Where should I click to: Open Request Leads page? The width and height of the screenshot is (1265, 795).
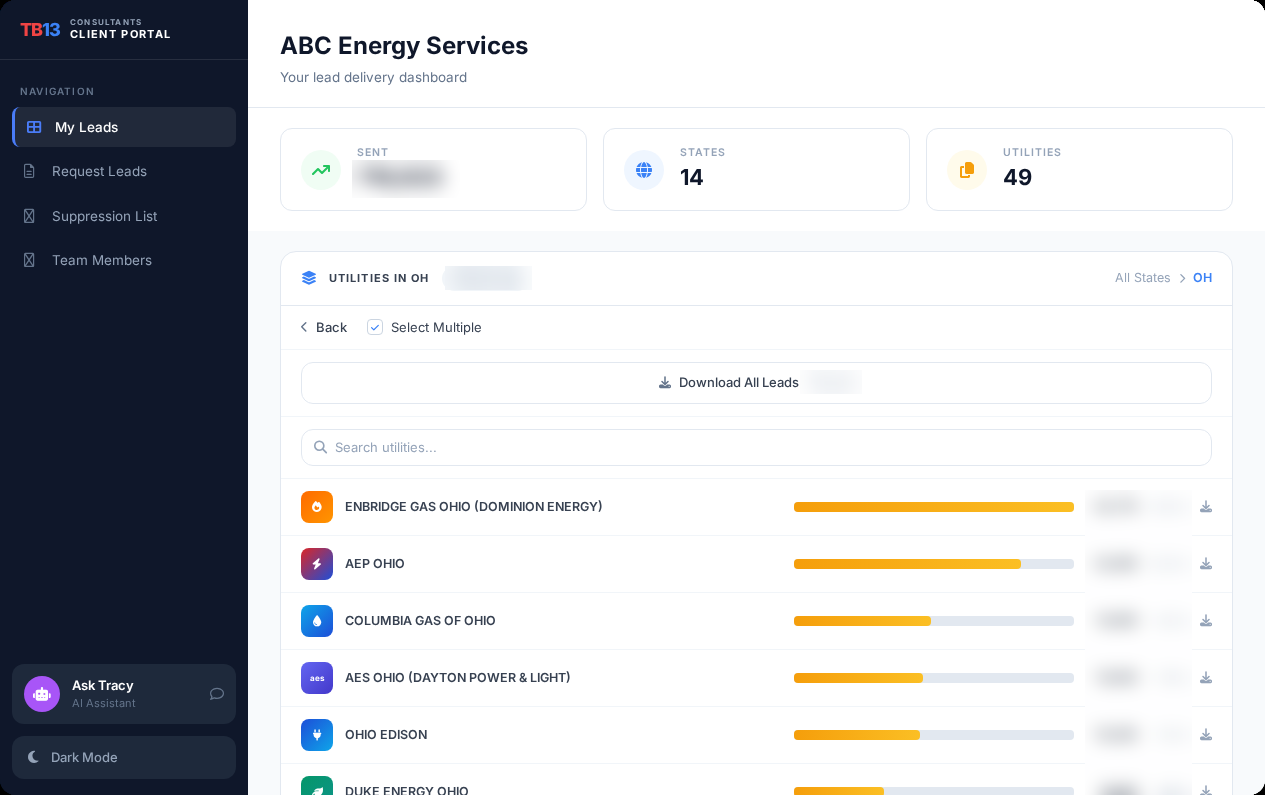(x=124, y=171)
